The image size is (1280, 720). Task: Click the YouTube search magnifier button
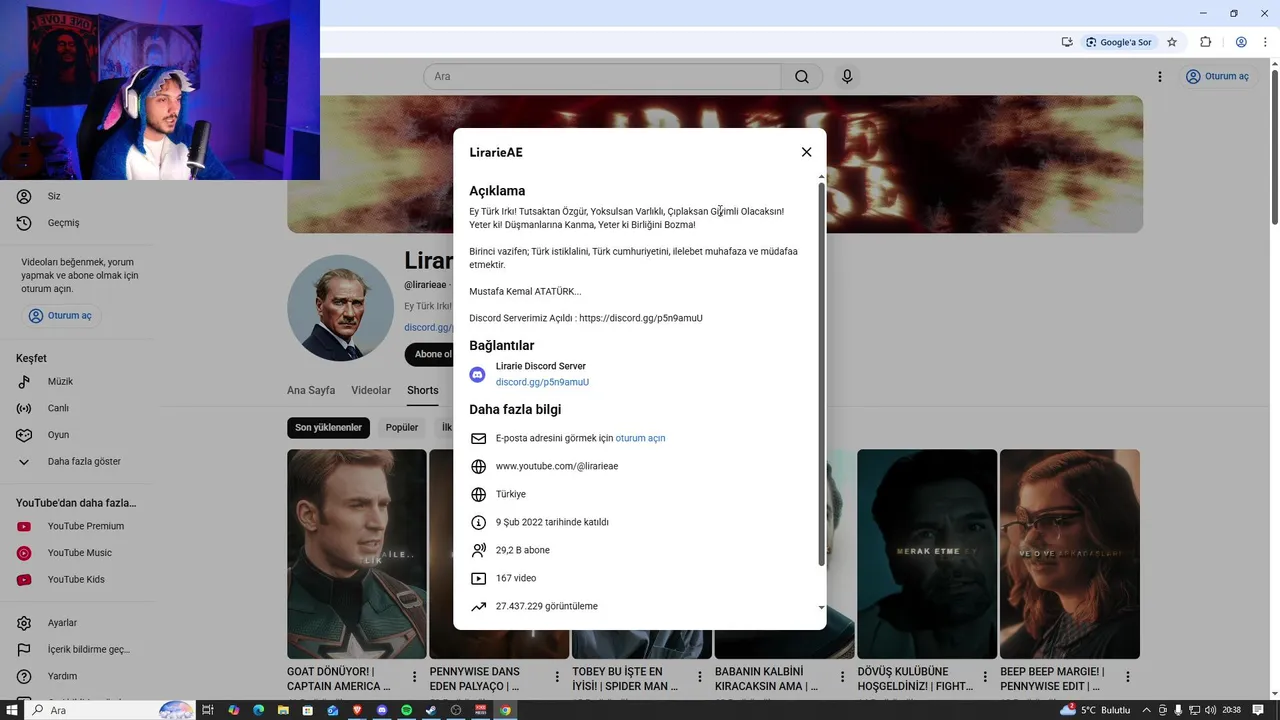[802, 77]
